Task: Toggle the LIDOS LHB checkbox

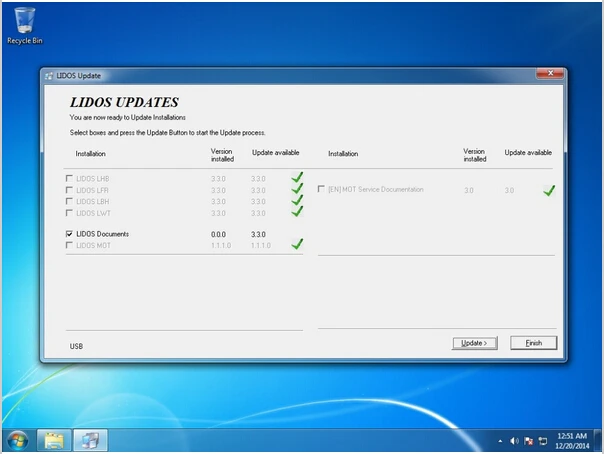Action: tap(69, 178)
